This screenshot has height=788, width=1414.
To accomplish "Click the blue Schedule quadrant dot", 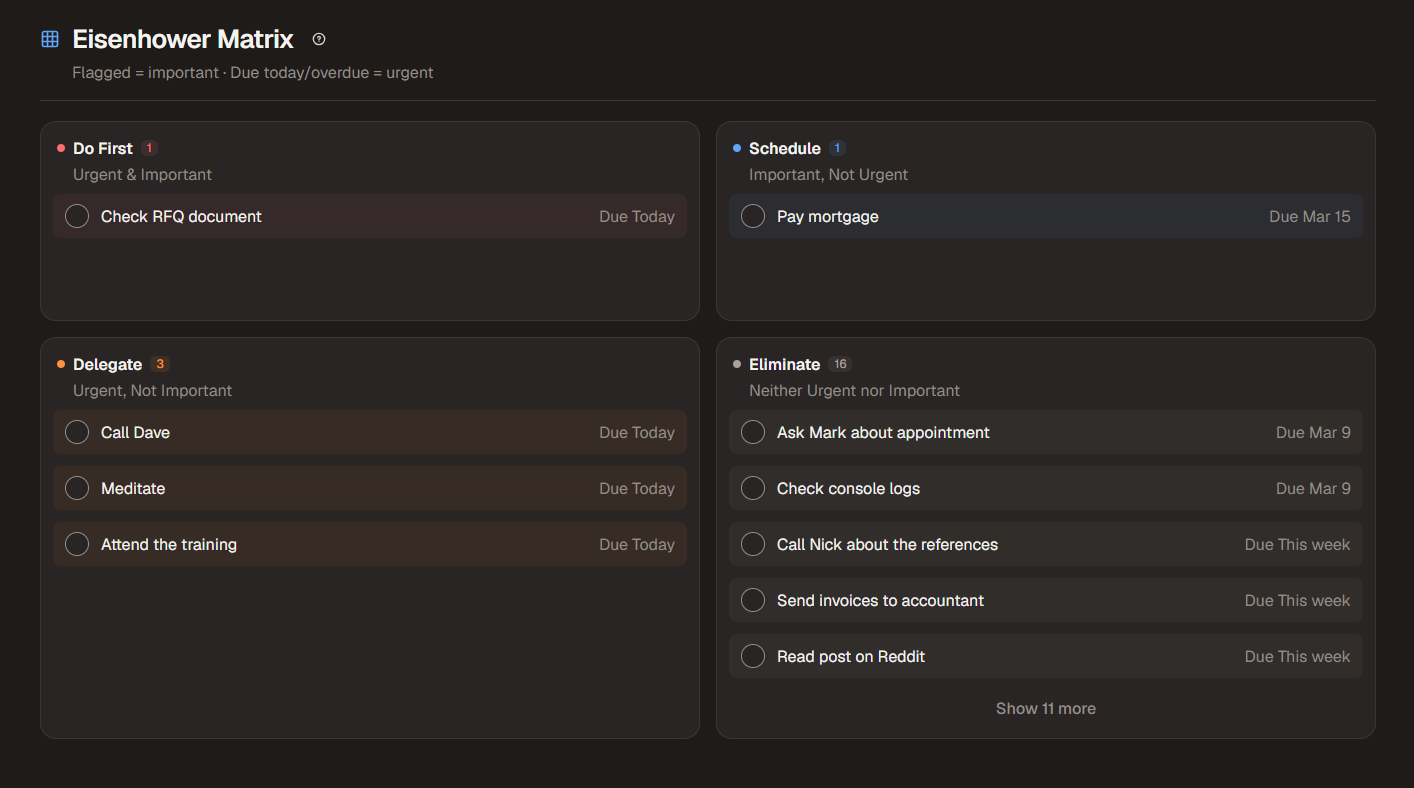I will click(737, 148).
